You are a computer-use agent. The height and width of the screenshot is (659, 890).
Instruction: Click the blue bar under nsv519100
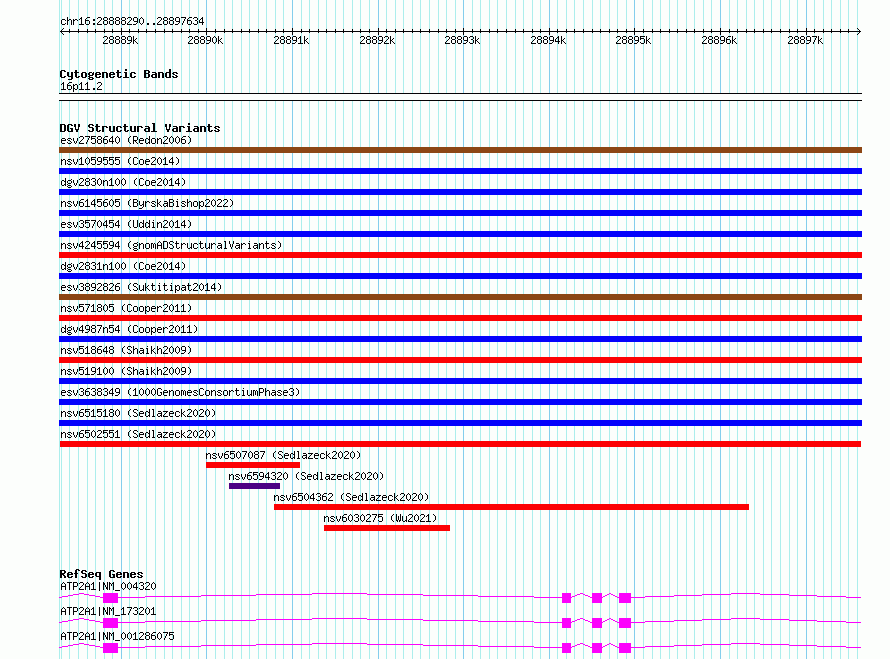point(460,381)
